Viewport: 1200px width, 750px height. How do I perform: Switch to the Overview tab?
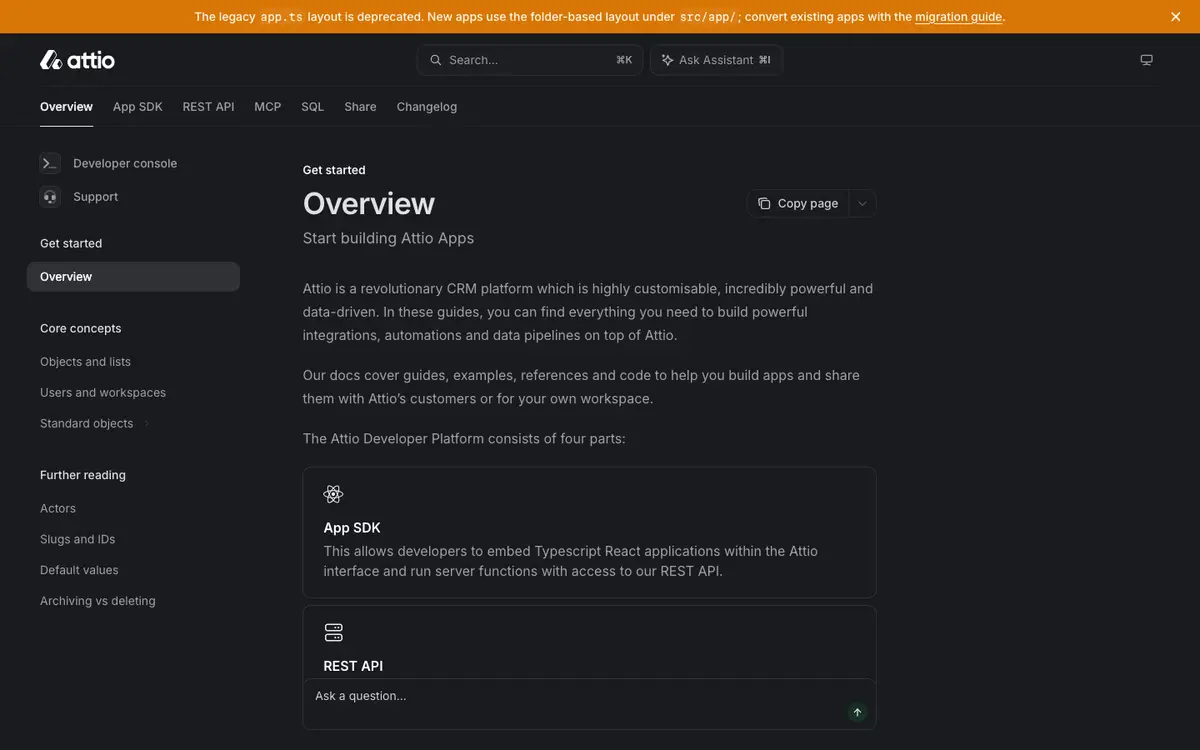[66, 107]
